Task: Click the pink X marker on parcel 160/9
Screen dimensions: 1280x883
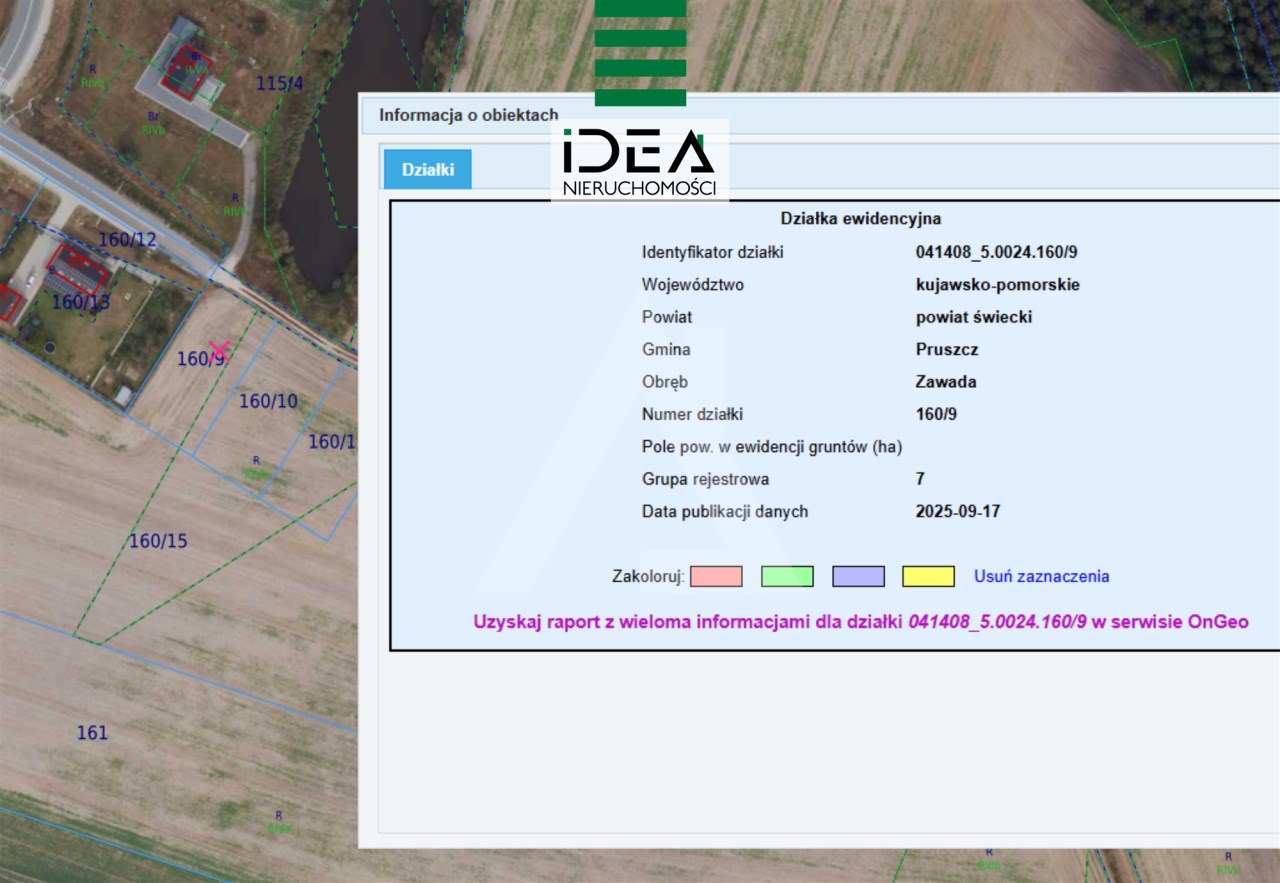Action: pos(219,351)
